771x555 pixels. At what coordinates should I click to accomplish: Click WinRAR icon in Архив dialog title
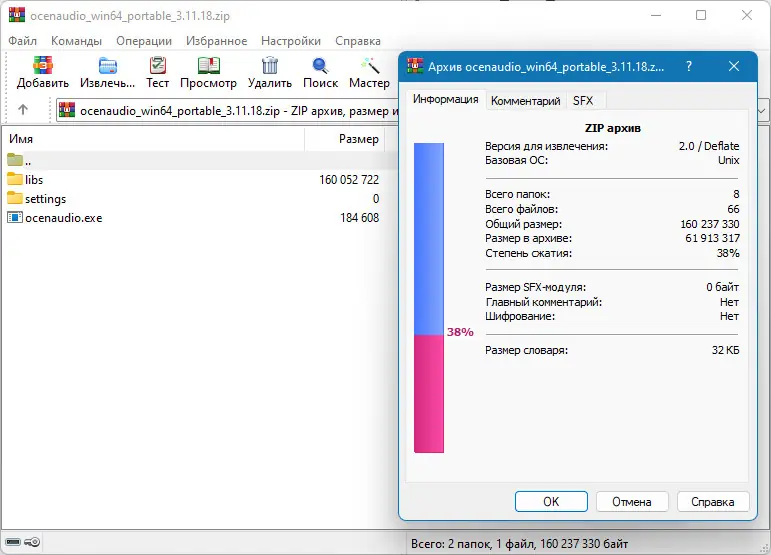click(415, 66)
